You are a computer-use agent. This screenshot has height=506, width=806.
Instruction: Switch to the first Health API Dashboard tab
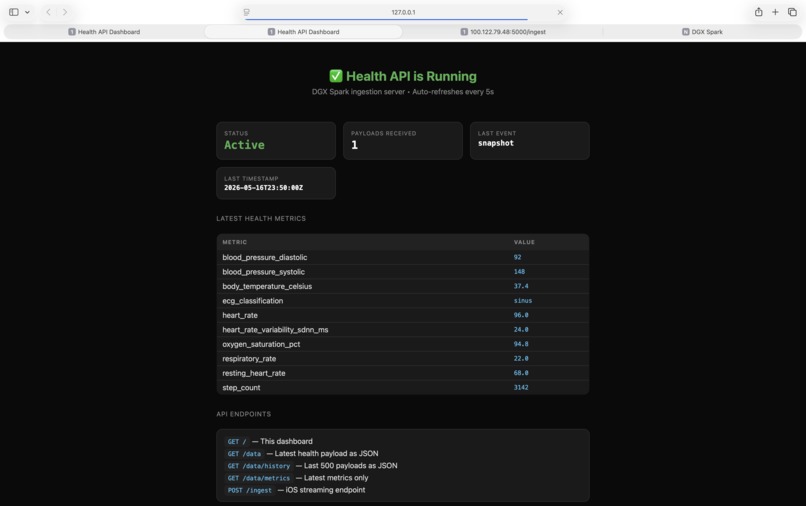104,32
